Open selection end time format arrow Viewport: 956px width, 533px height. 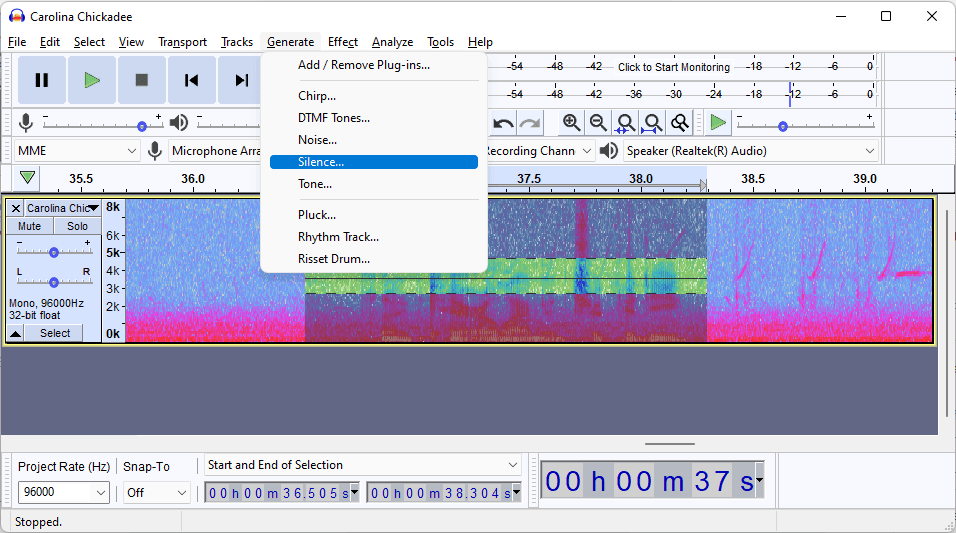click(x=516, y=492)
